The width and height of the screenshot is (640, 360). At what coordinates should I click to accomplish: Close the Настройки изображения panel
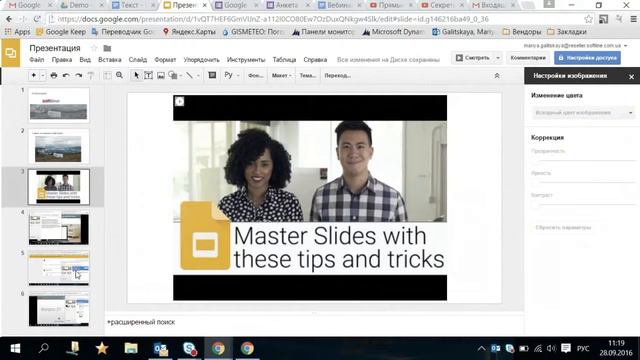point(631,77)
